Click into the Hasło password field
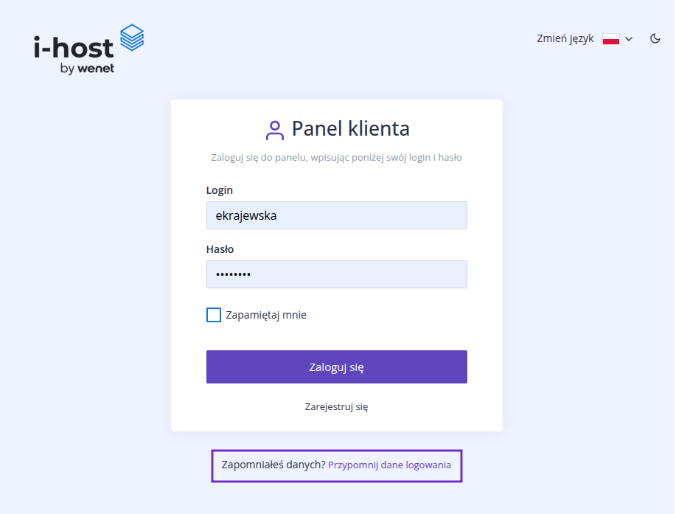 (x=337, y=274)
